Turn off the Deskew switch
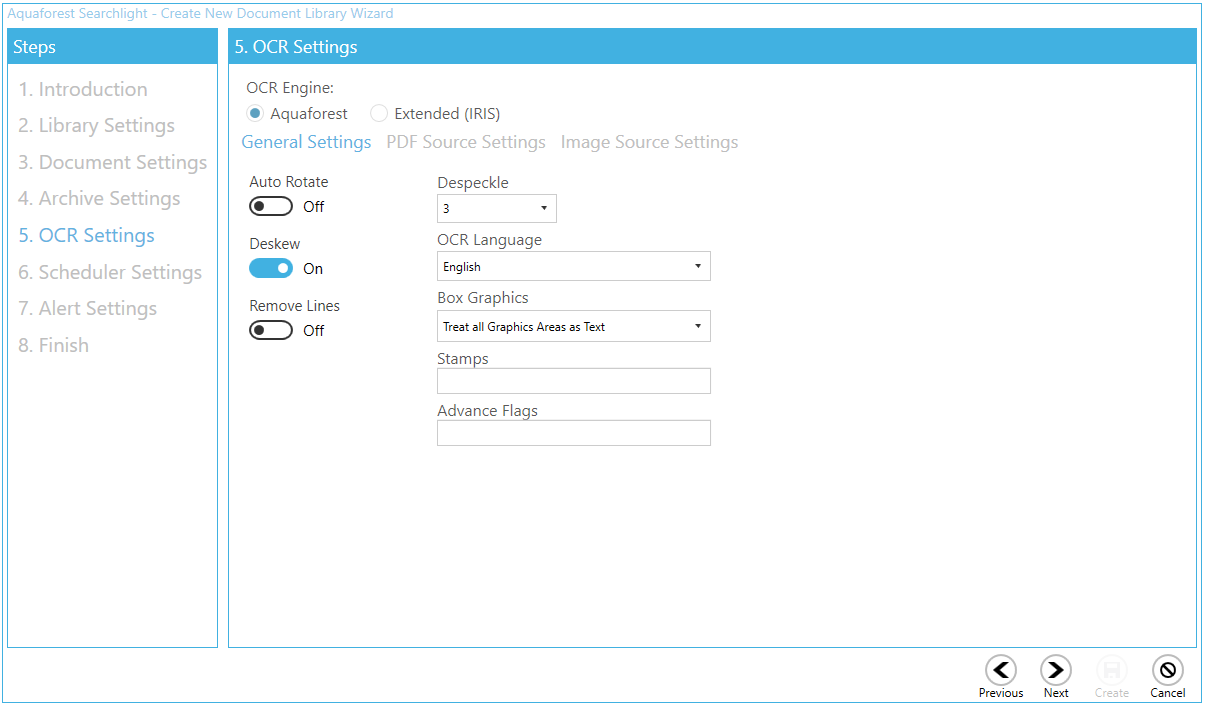 click(271, 269)
